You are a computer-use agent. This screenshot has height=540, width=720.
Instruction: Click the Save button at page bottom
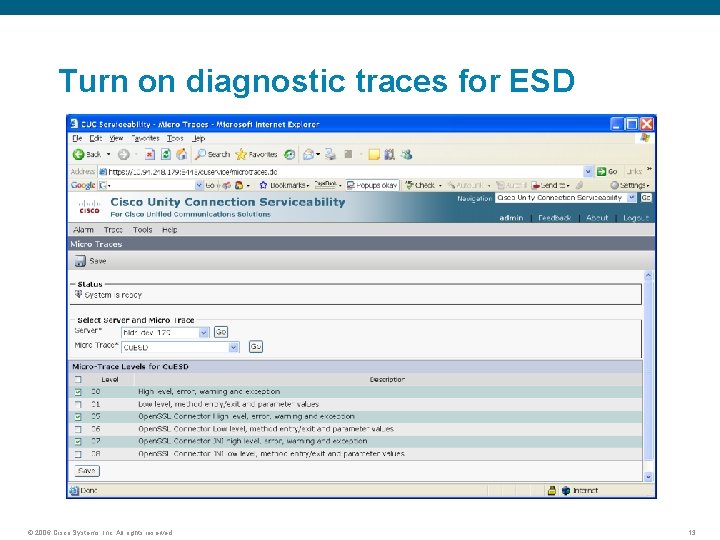click(87, 471)
